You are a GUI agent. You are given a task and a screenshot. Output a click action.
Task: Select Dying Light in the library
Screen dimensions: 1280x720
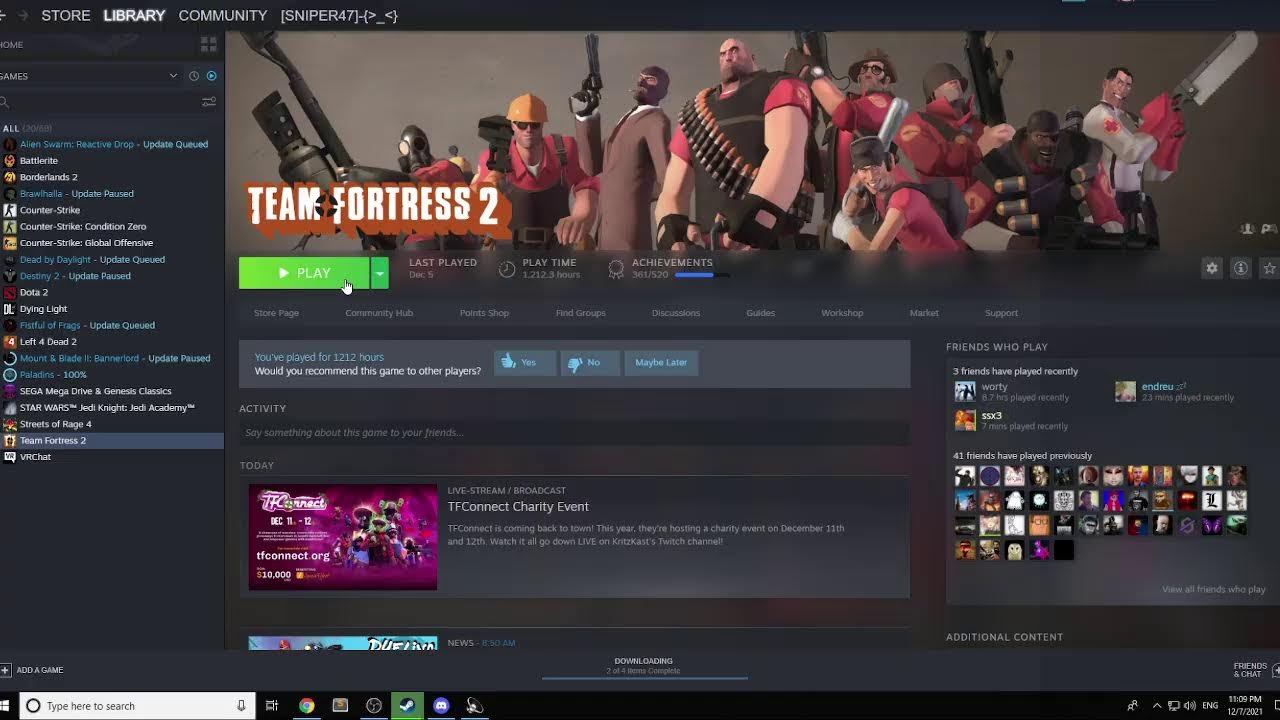click(44, 309)
